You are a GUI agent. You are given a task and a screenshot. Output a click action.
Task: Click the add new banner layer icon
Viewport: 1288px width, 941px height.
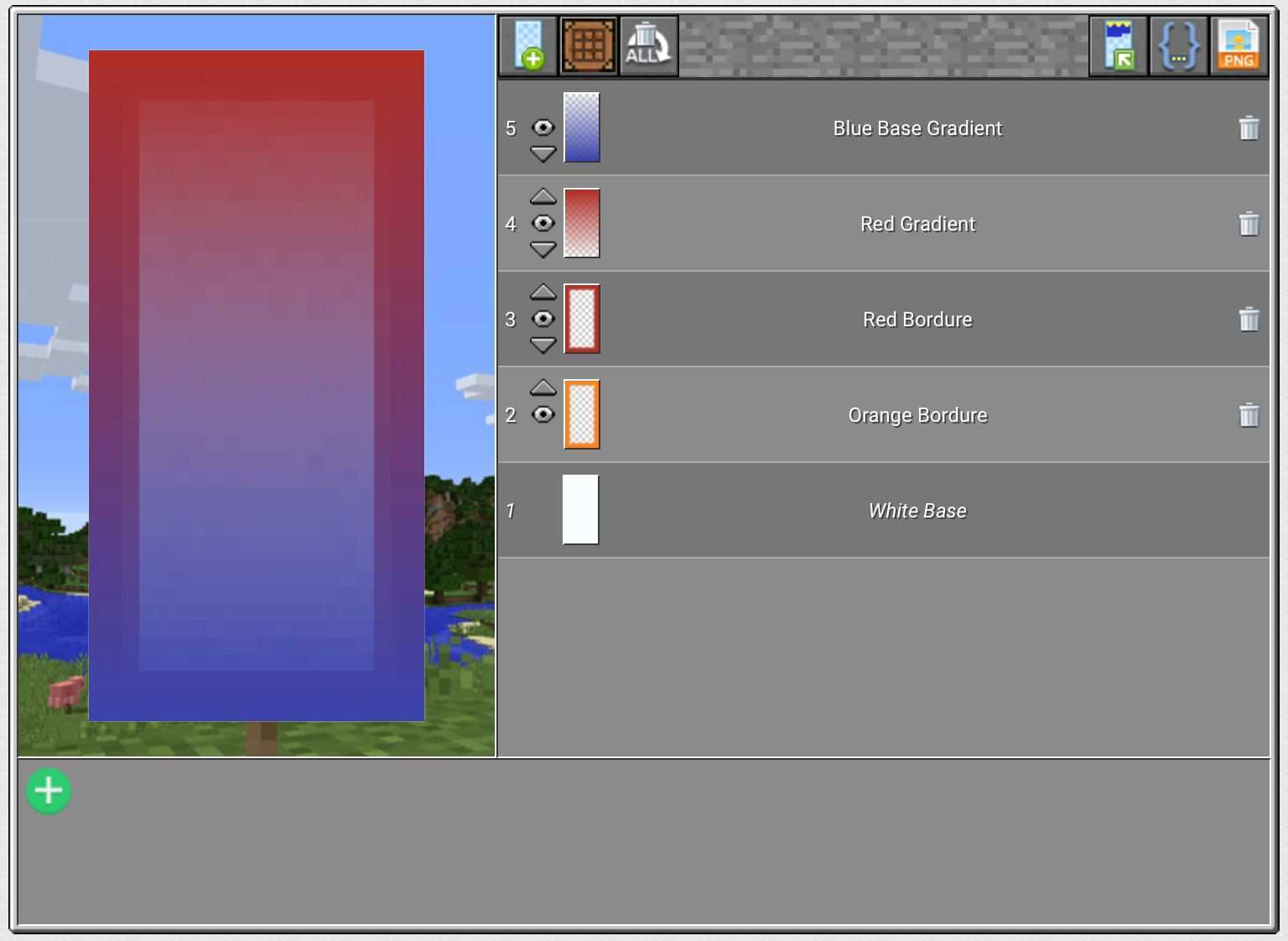[x=528, y=45]
